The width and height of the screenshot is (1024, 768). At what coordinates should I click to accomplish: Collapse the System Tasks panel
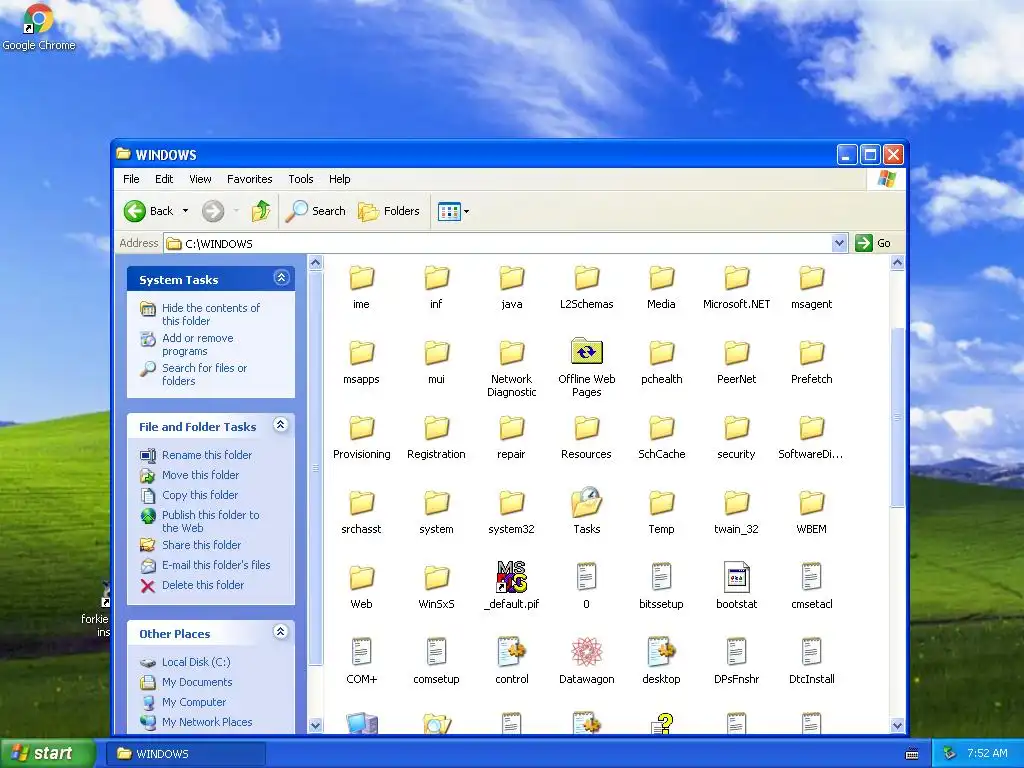coord(281,278)
